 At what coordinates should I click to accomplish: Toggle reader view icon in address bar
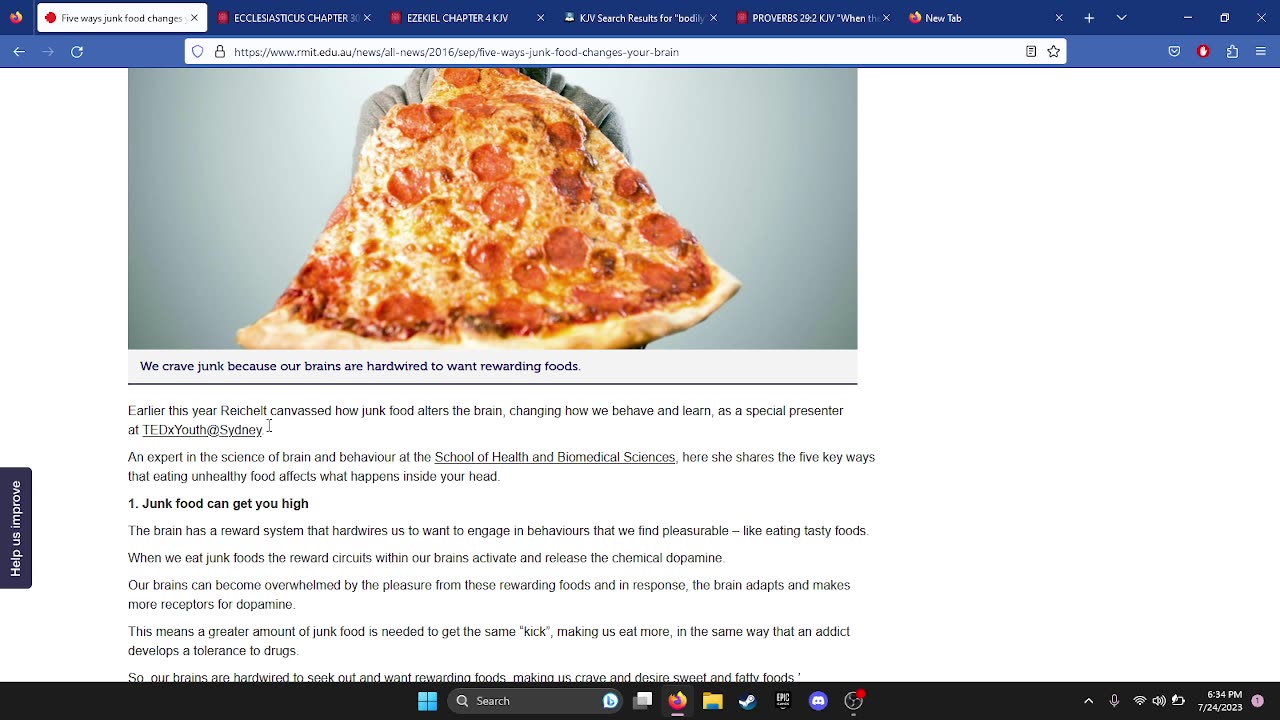[1031, 52]
